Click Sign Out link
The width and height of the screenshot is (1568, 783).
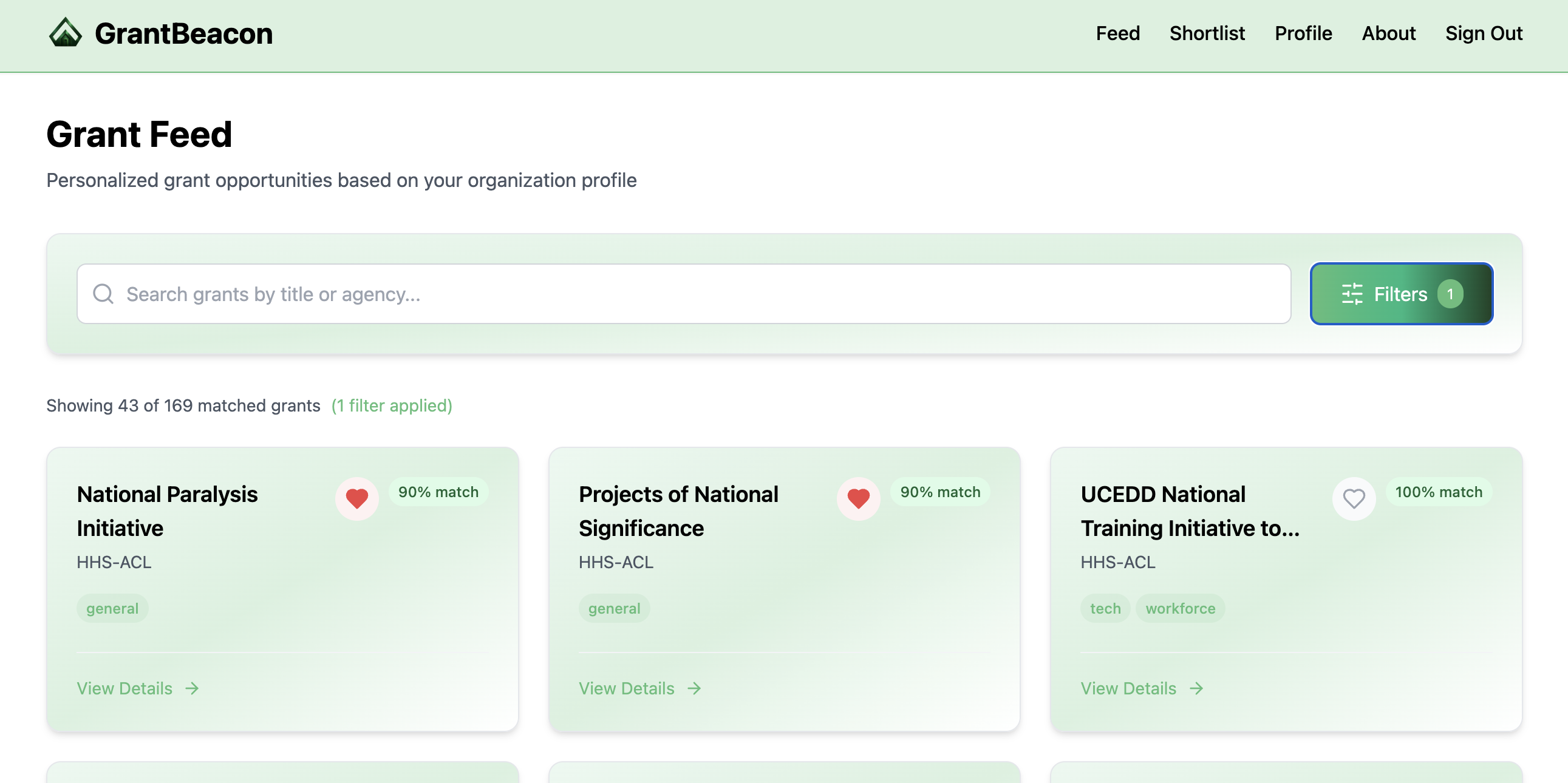pos(1484,33)
